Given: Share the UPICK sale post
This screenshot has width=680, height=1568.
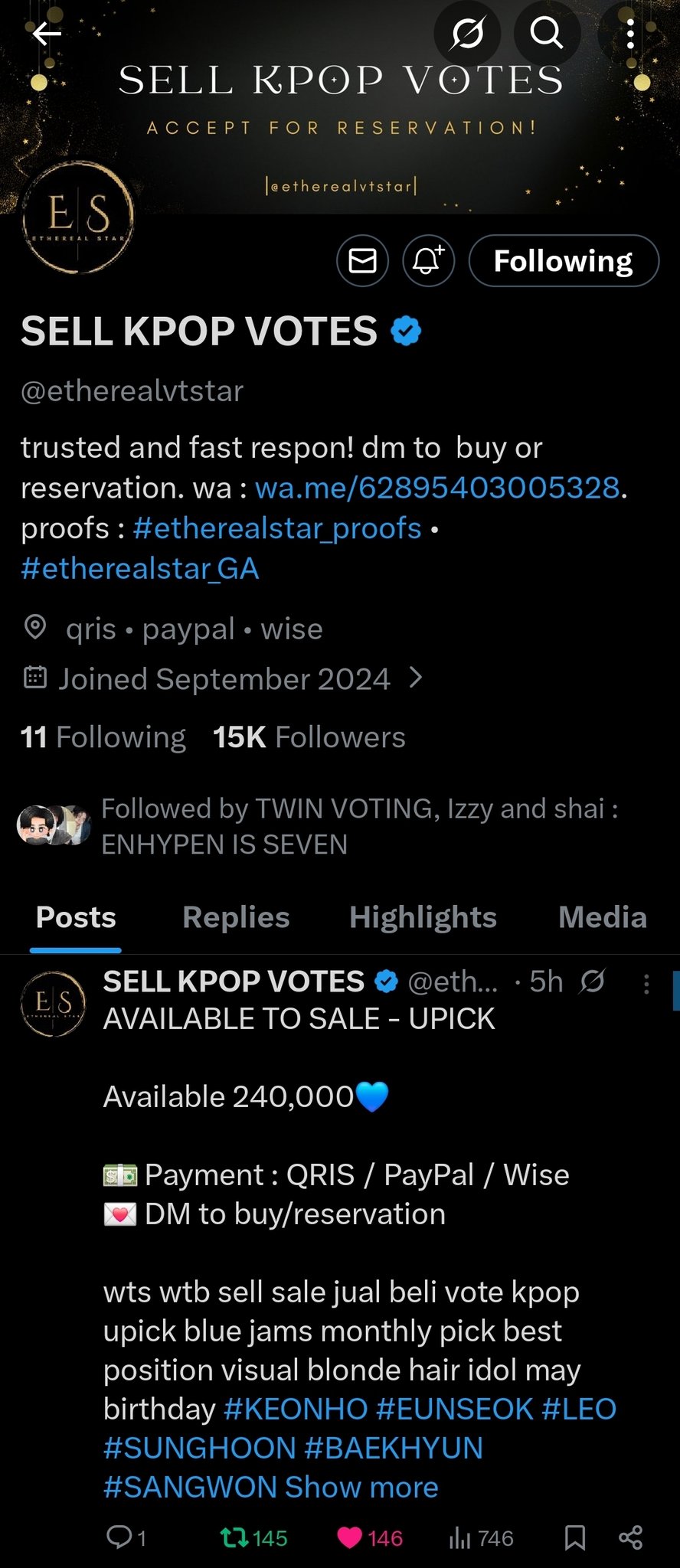Looking at the screenshot, I should tap(630, 1537).
